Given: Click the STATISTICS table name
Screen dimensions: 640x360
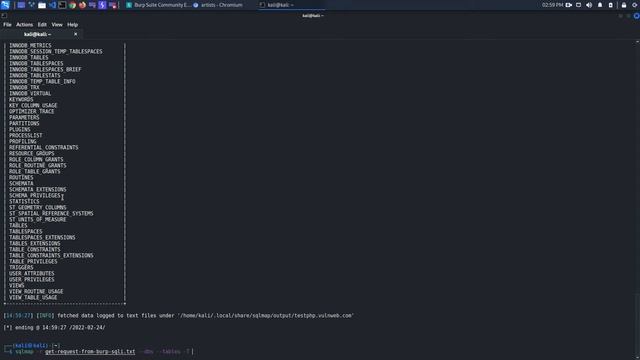Looking at the screenshot, I should point(24,202).
